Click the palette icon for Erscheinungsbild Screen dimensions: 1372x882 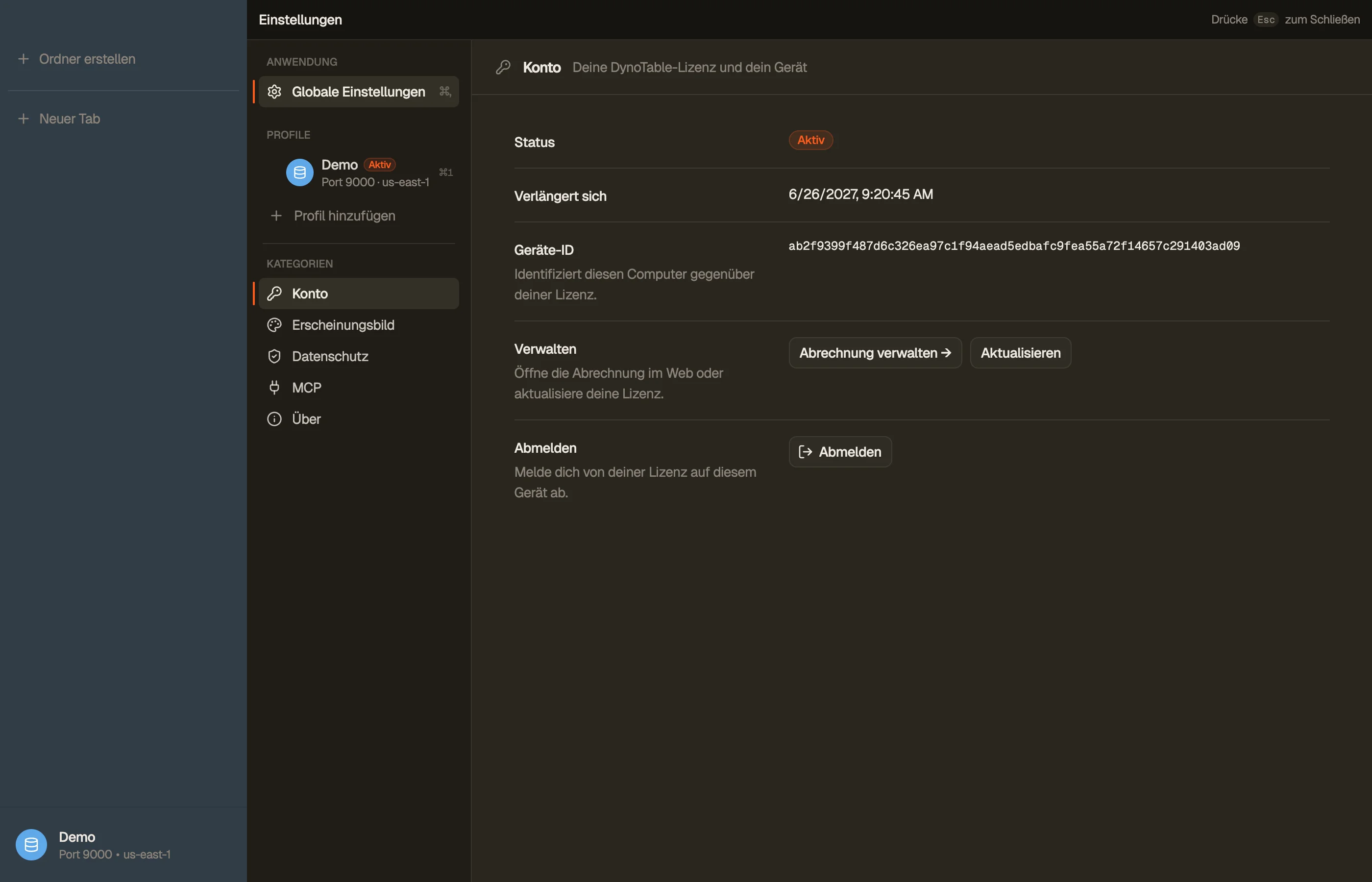pyautogui.click(x=274, y=325)
